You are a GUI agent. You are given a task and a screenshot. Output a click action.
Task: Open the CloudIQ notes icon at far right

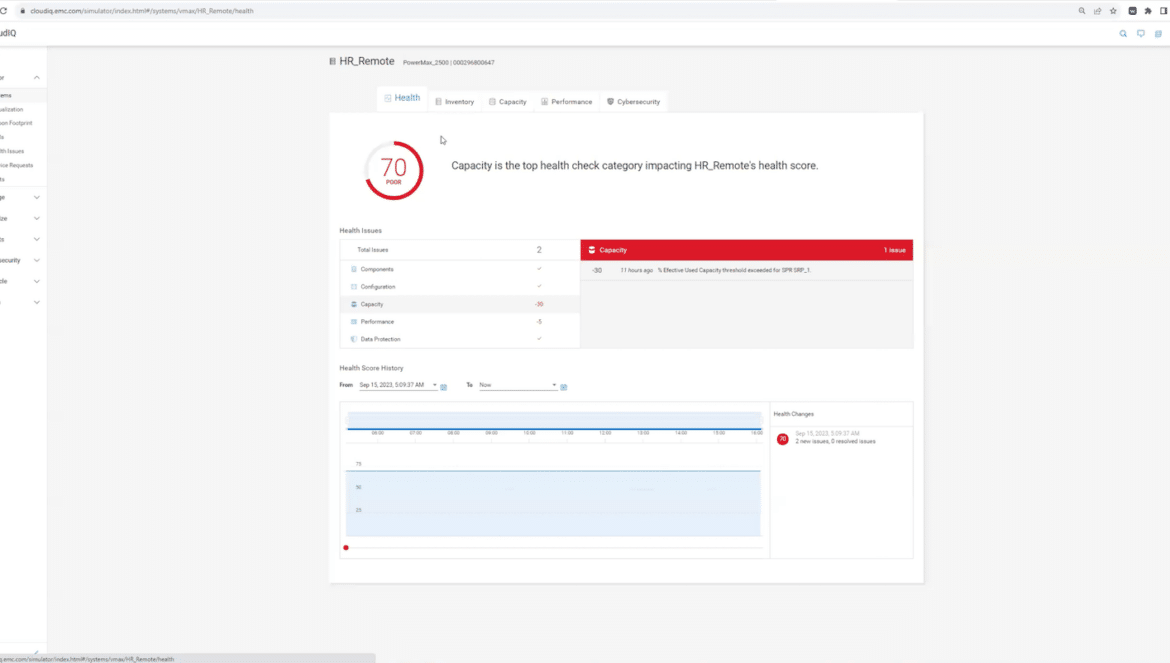(1158, 34)
